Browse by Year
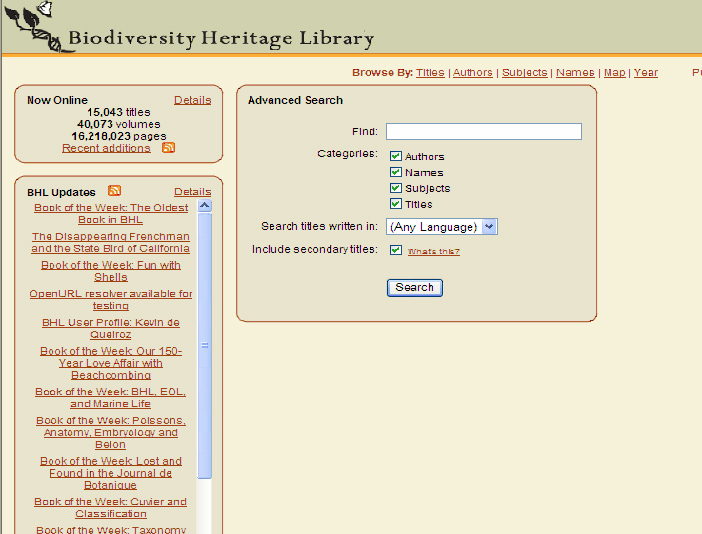702x534 pixels. pyautogui.click(x=646, y=73)
